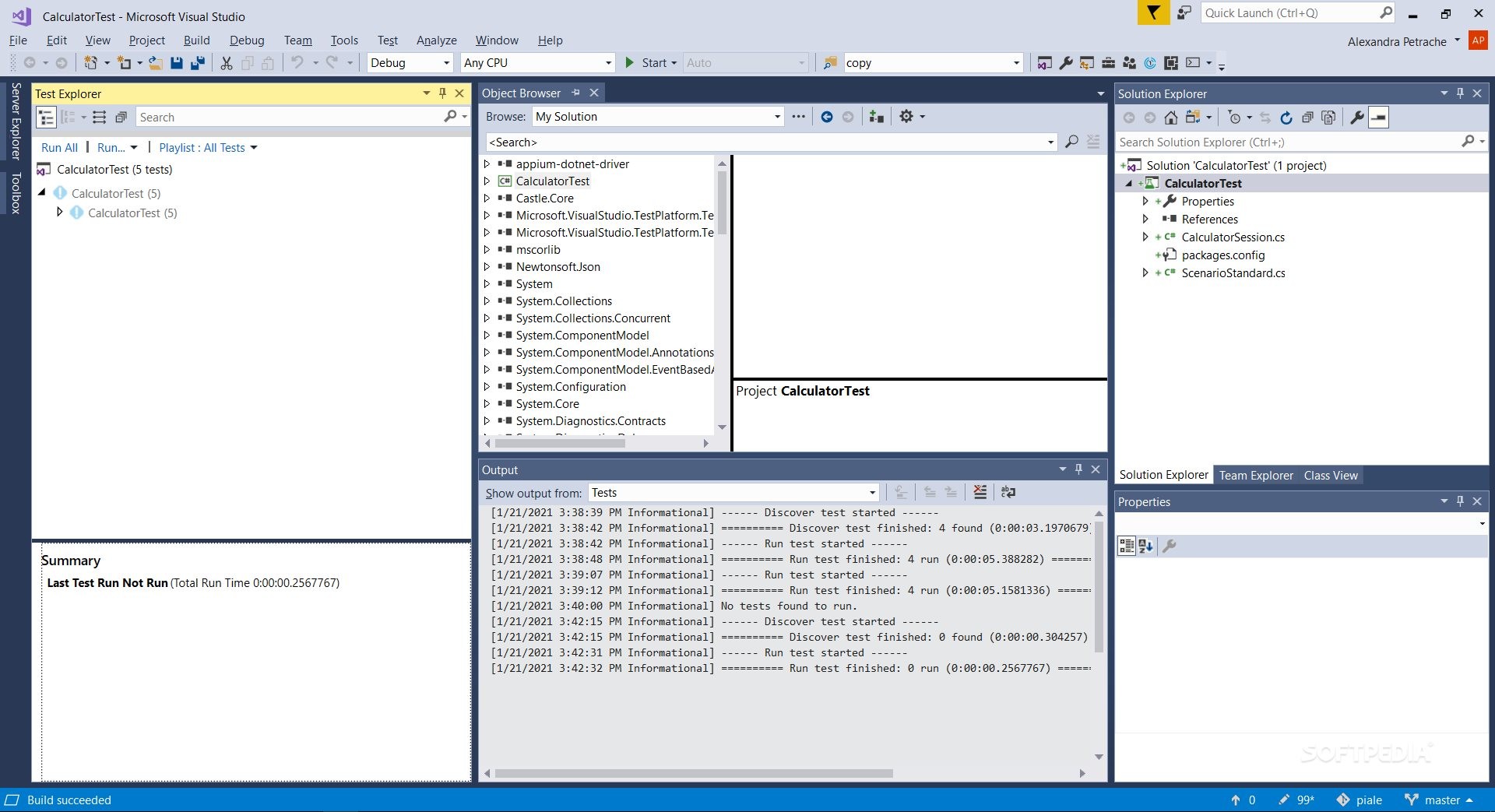Open the notifications flag icon
Screen dimensions: 1495x812
[1153, 13]
